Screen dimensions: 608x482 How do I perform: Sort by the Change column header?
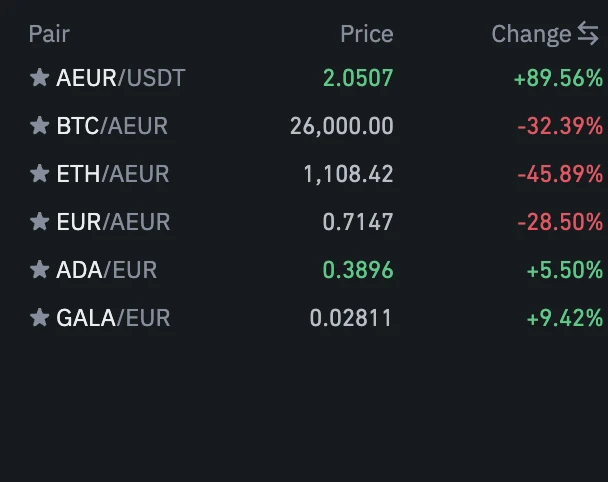[531, 34]
